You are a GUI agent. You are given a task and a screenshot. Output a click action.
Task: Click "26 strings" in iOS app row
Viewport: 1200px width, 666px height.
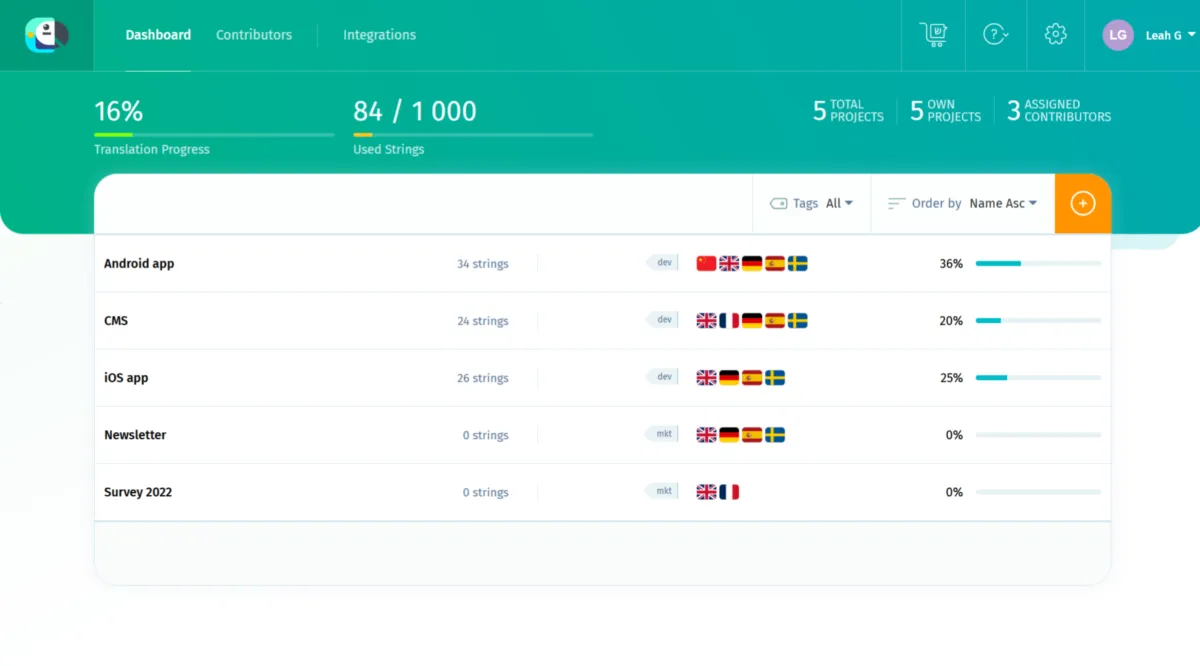(x=483, y=378)
